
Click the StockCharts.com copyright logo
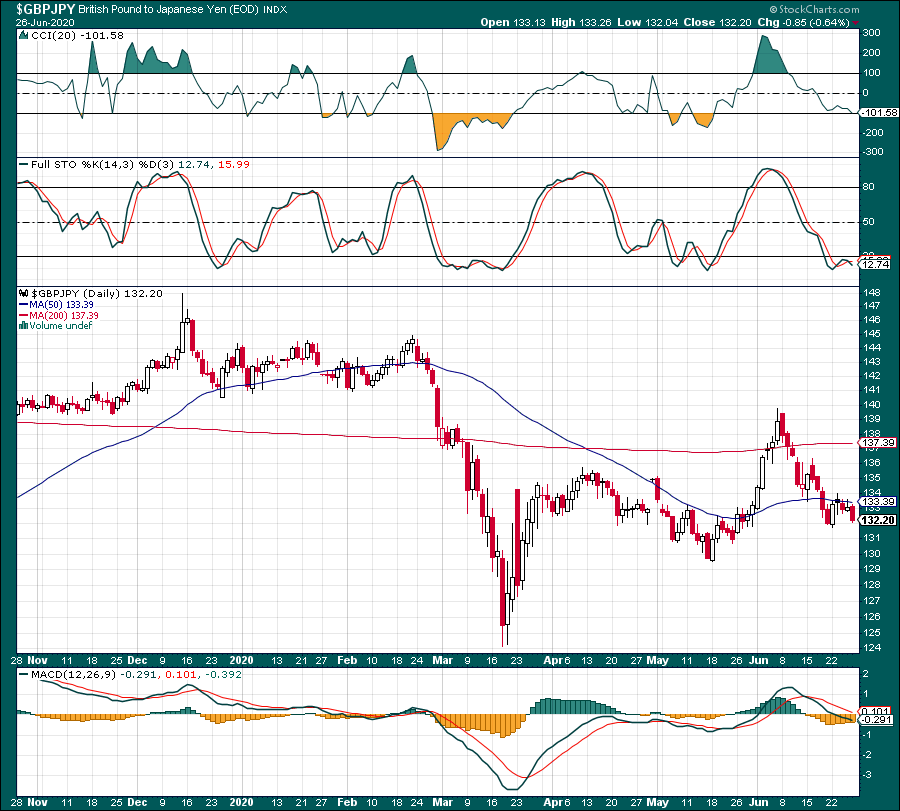[814, 9]
